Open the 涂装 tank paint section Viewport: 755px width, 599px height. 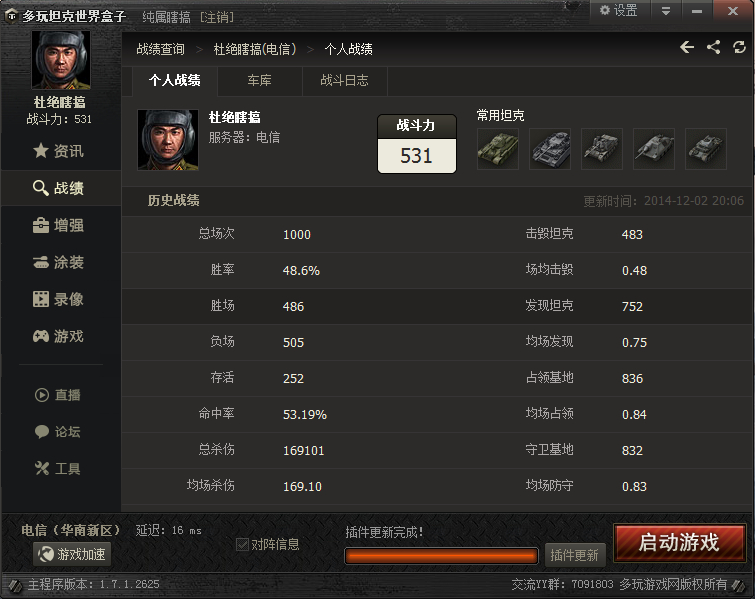click(59, 262)
